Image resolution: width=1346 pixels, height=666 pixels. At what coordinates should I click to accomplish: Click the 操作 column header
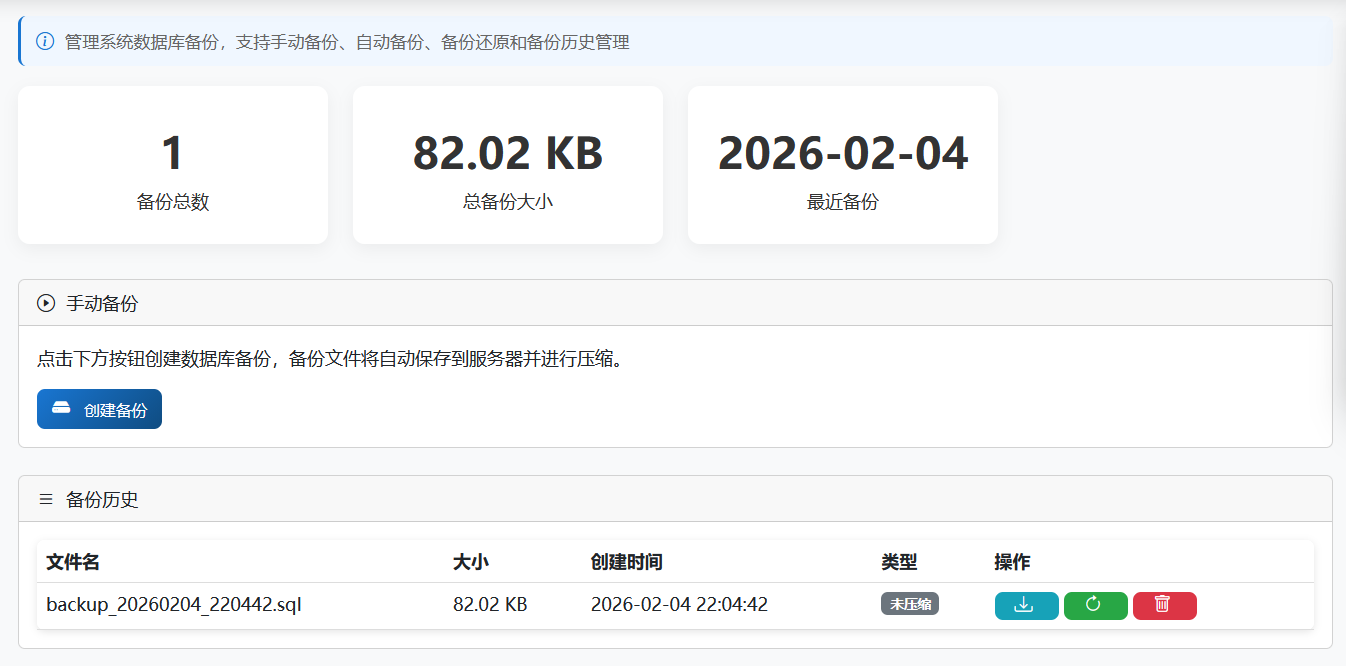(1010, 562)
